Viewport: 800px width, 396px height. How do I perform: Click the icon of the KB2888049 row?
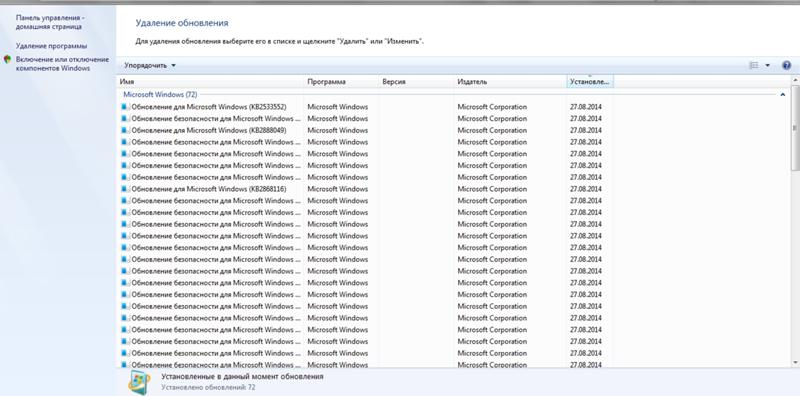click(x=125, y=130)
